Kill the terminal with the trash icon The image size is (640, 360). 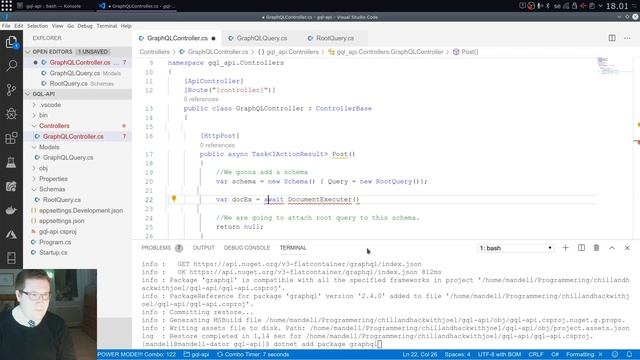click(x=596, y=248)
